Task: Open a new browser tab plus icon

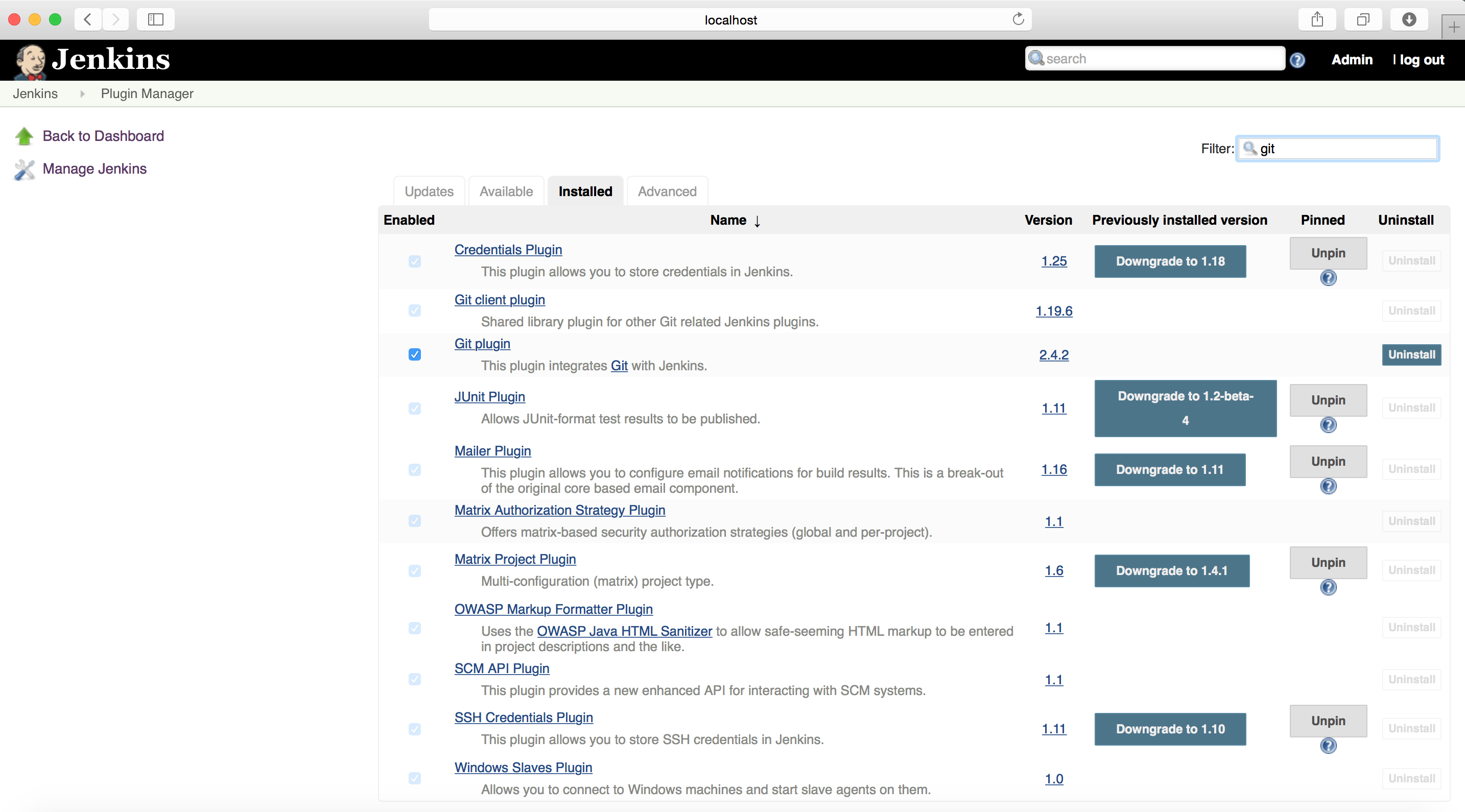Action: pos(1454,27)
